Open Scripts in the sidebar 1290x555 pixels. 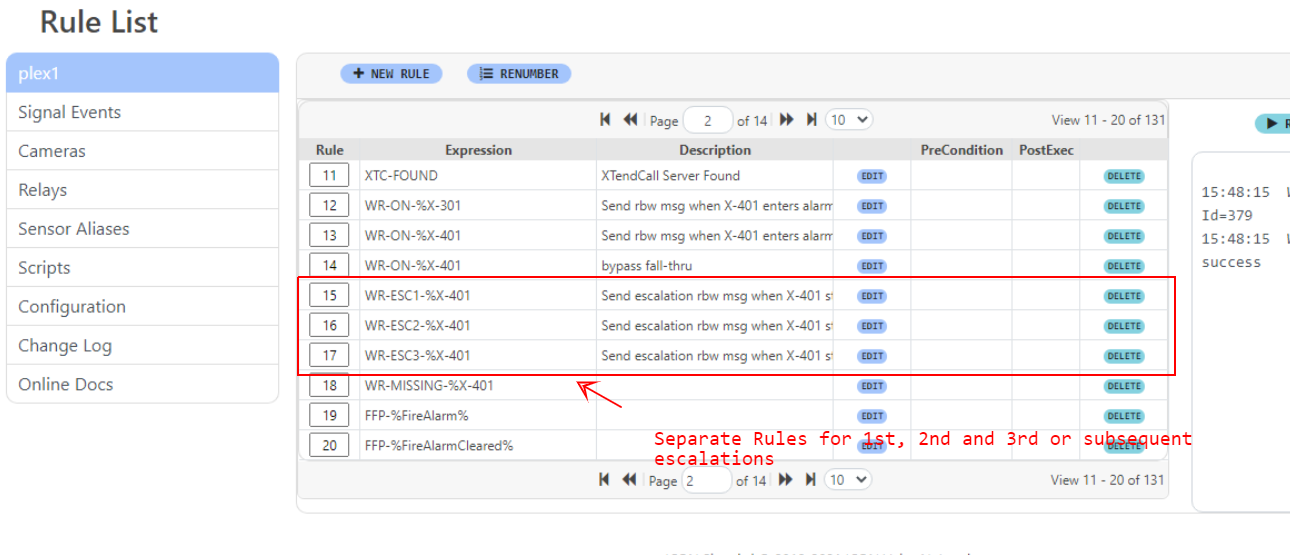coord(142,268)
